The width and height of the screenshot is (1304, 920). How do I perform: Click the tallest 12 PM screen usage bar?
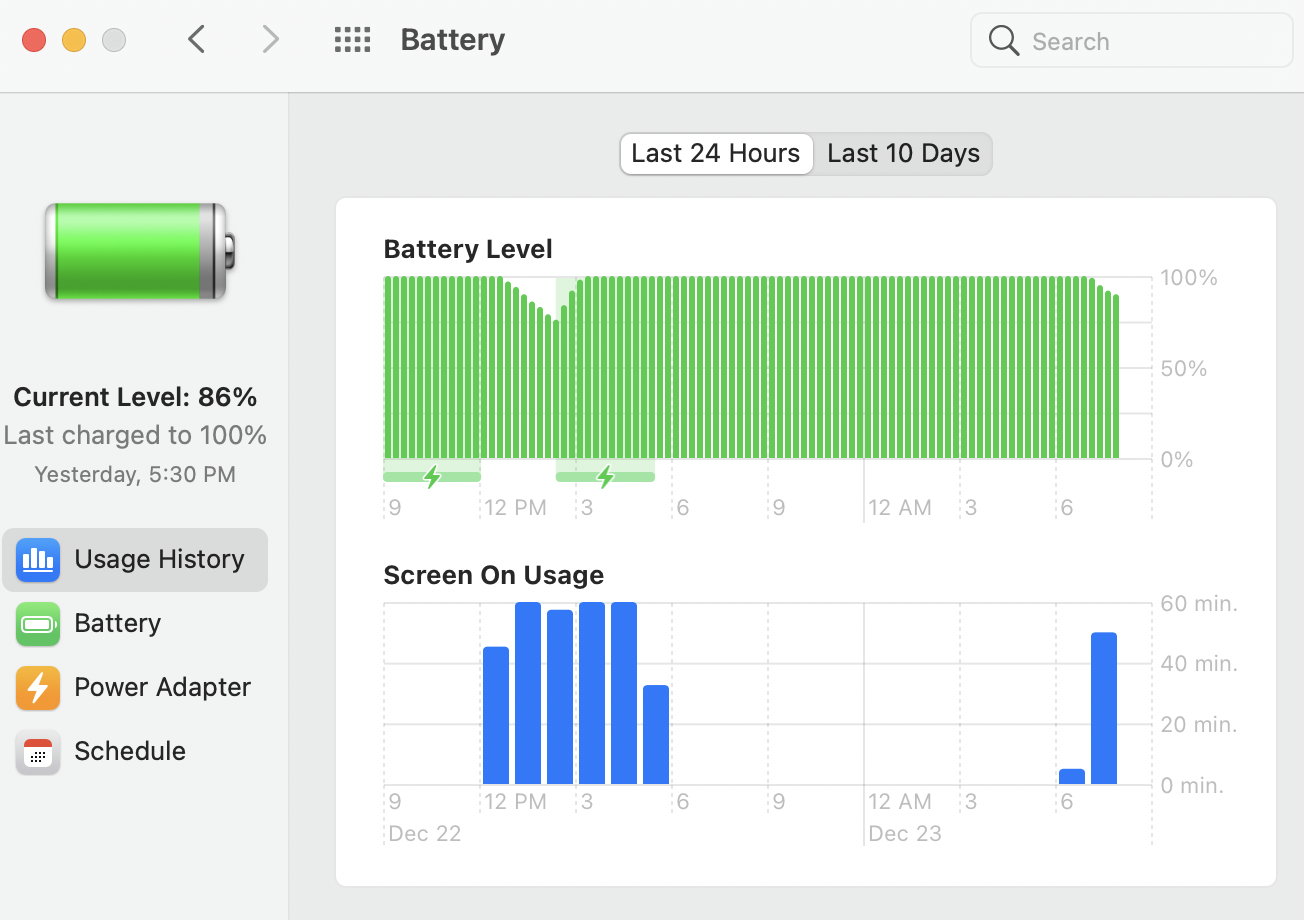click(528, 693)
